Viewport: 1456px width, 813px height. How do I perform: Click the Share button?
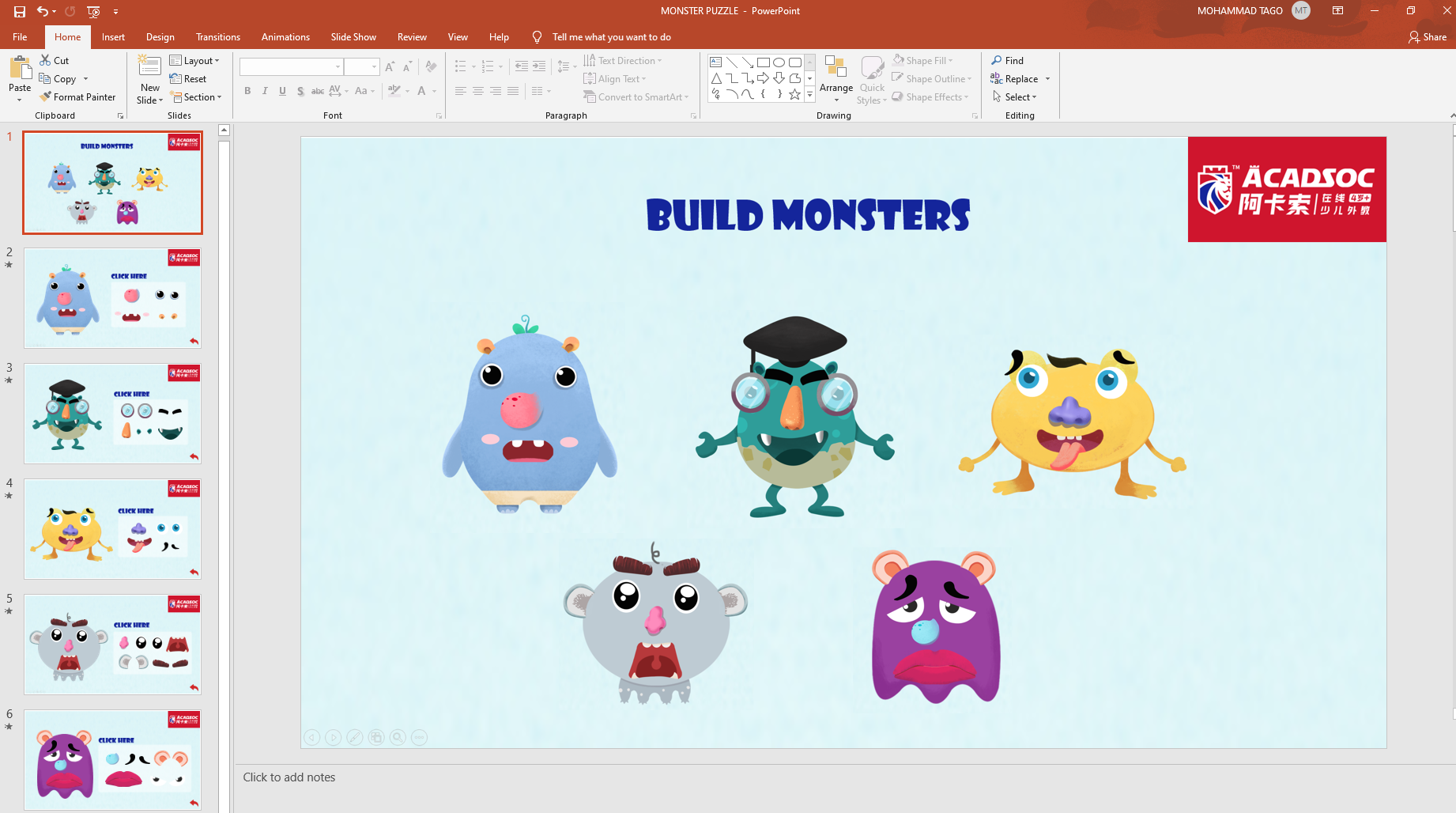pyautogui.click(x=1428, y=37)
